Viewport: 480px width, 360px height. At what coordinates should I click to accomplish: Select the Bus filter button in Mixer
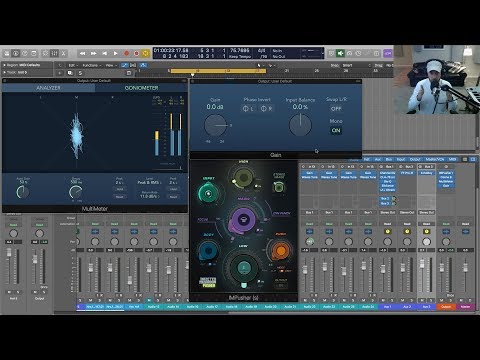click(x=388, y=159)
